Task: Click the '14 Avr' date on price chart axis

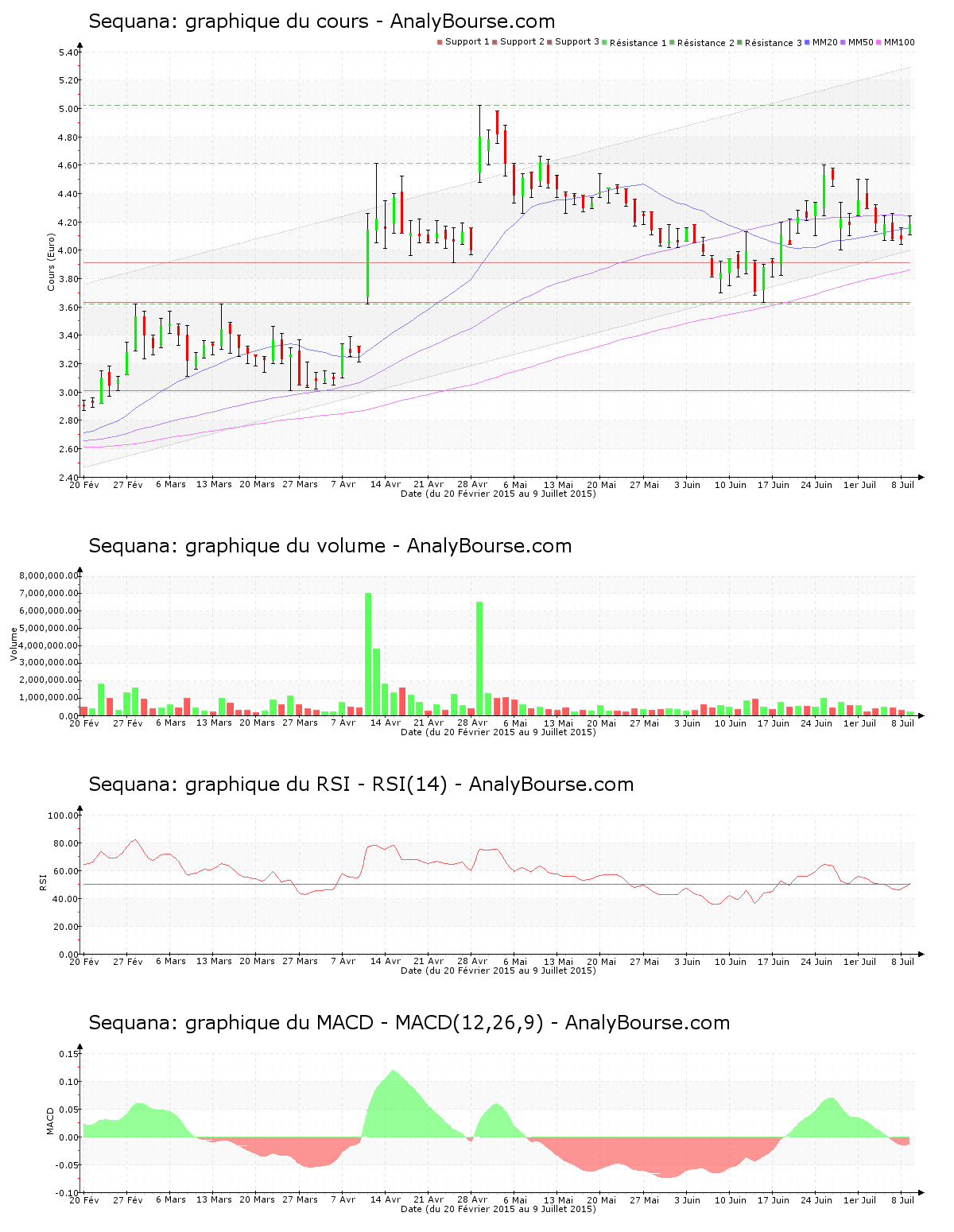Action: 386,484
